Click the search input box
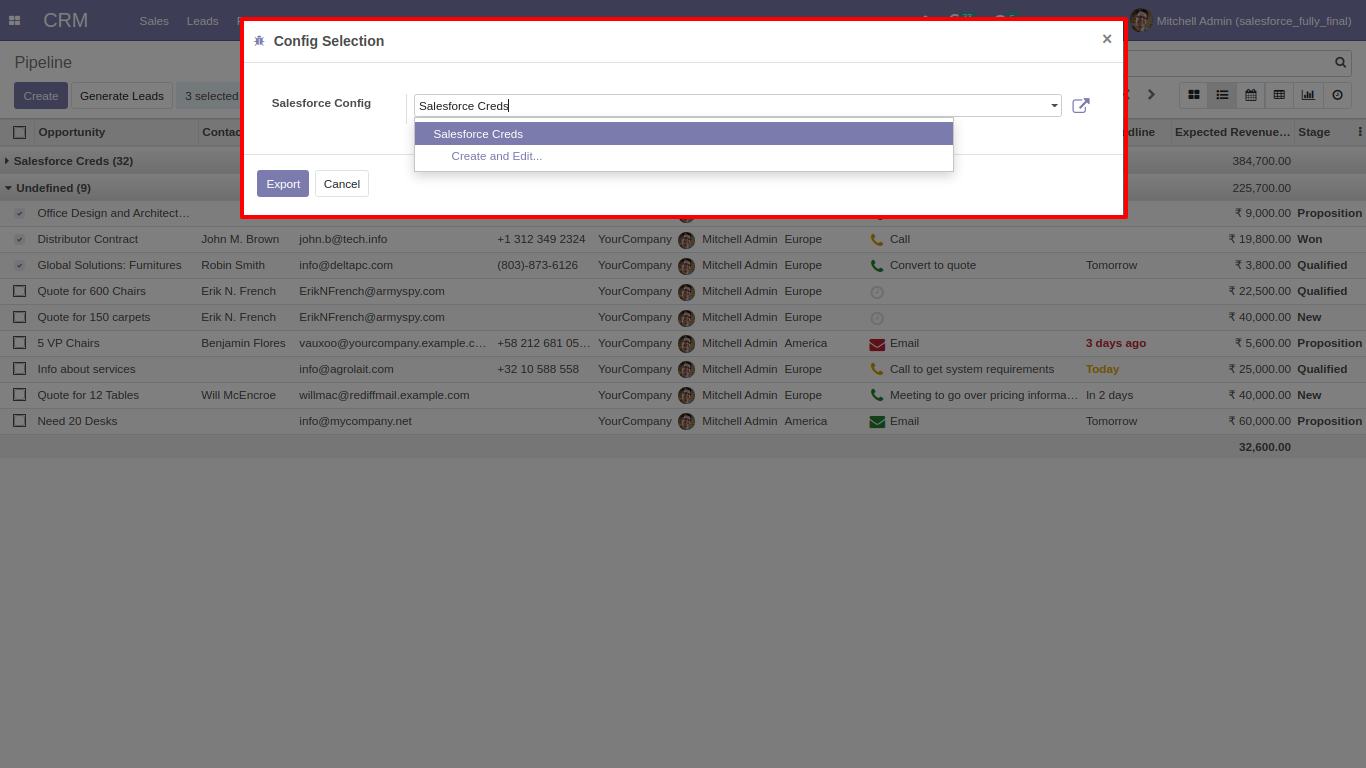 click(x=1230, y=63)
